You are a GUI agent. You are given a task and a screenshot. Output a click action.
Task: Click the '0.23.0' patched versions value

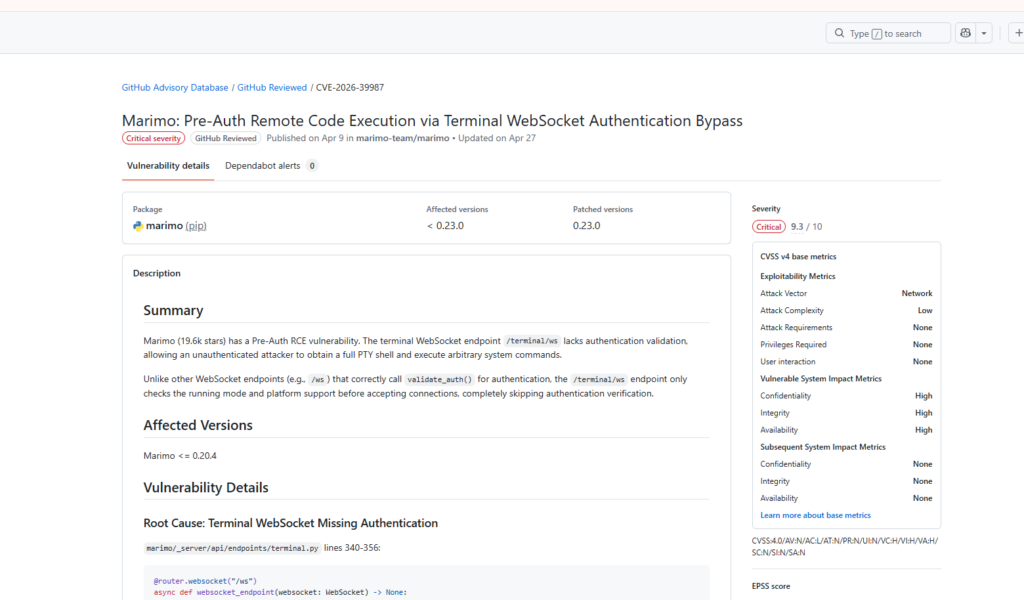tap(586, 226)
